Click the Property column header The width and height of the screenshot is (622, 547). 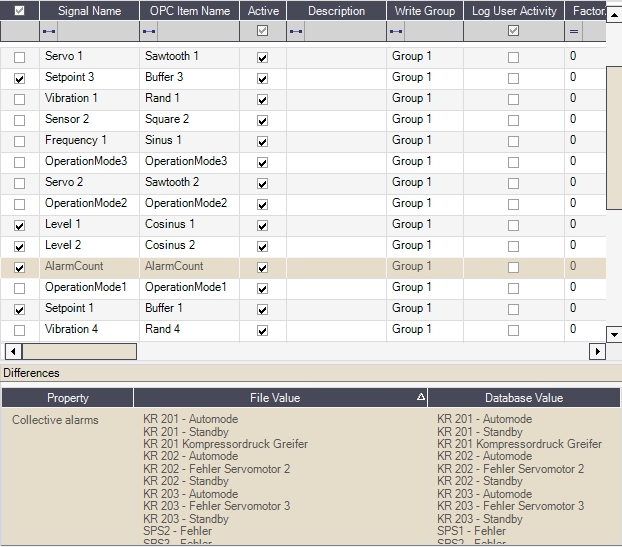[x=67, y=398]
